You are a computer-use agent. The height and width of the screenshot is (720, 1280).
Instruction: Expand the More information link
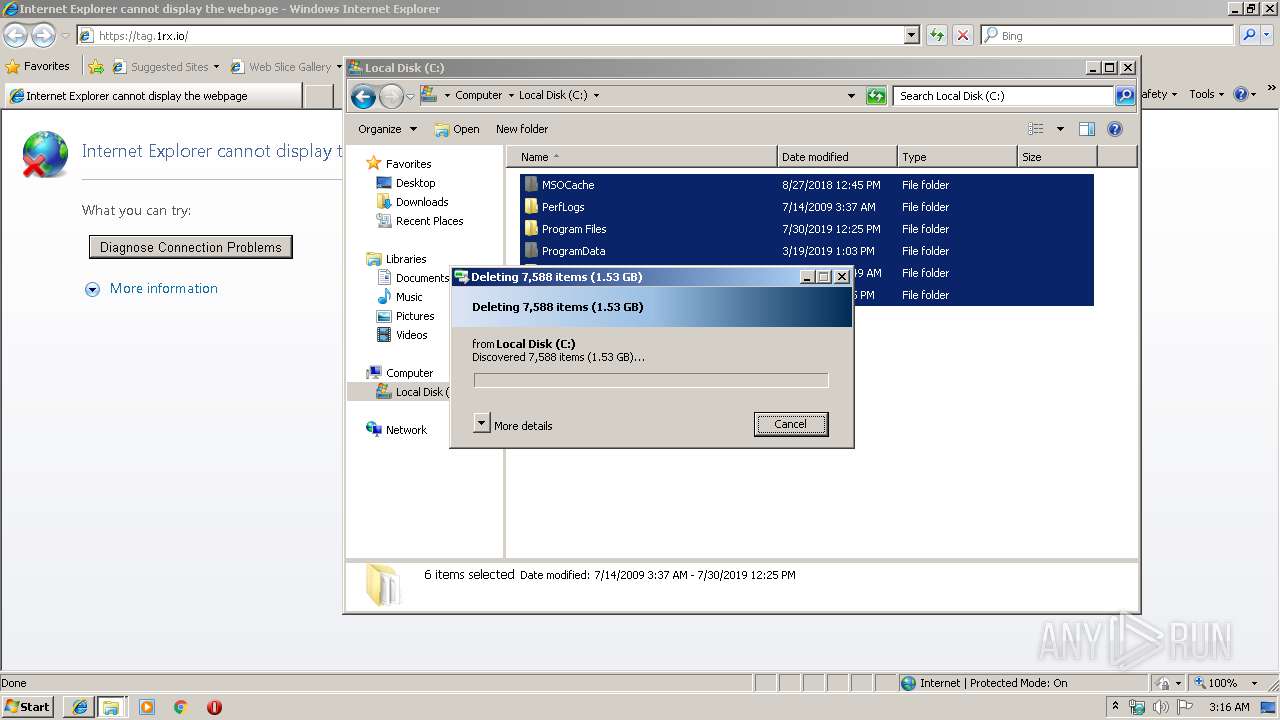(x=152, y=288)
